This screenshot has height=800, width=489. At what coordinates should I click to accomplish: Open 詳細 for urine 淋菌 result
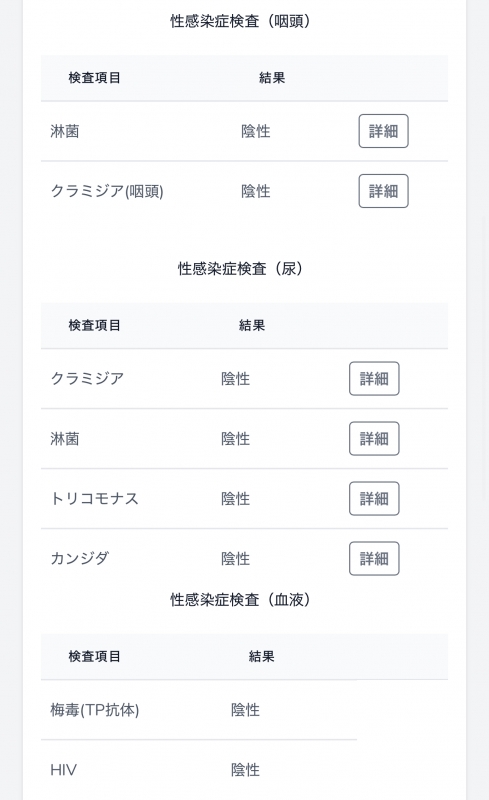(374, 439)
